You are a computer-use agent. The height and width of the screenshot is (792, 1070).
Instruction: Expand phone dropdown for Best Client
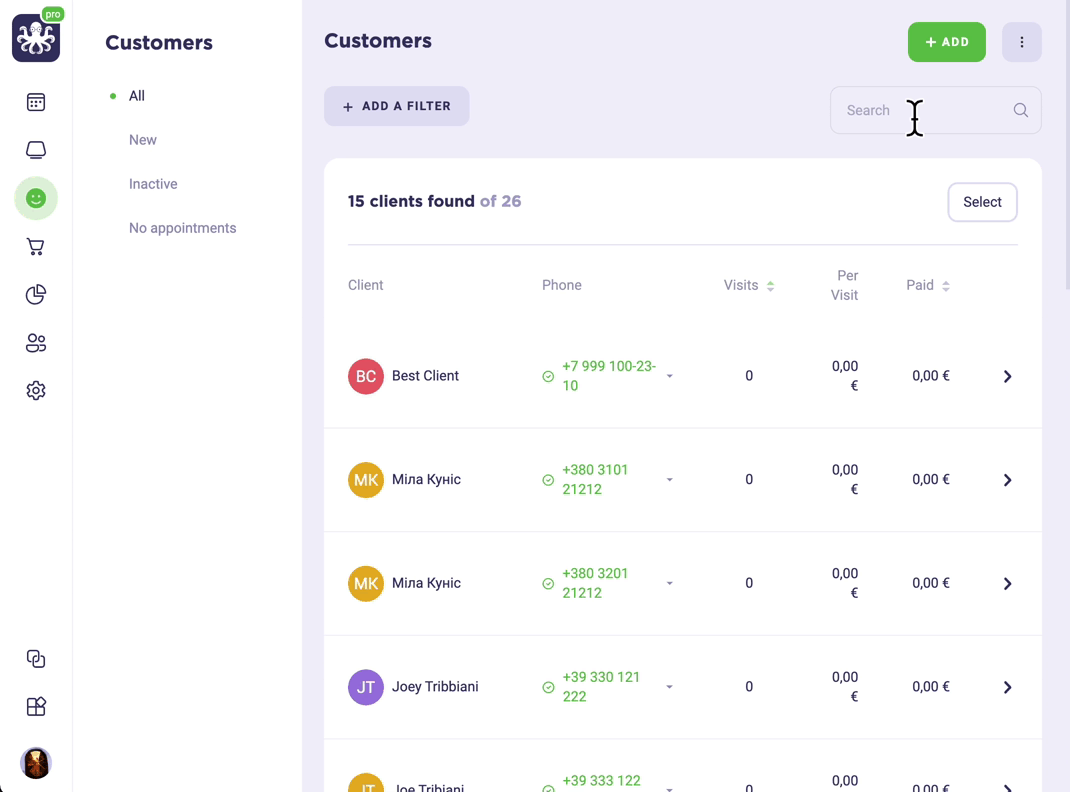click(x=669, y=376)
